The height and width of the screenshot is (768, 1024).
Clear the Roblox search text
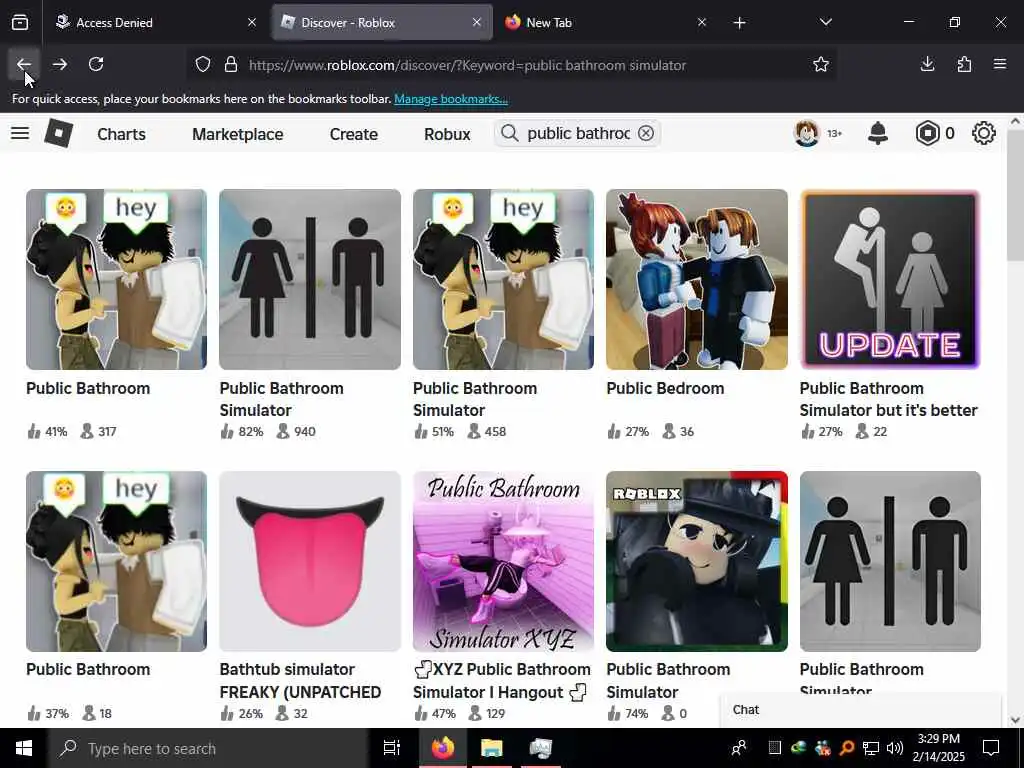pos(646,133)
